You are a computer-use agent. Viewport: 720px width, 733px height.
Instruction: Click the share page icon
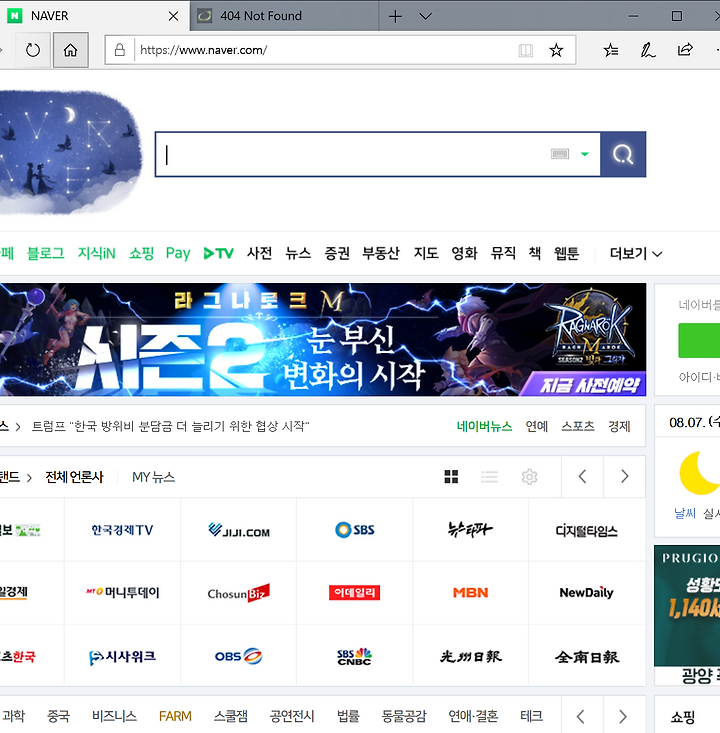coord(685,50)
